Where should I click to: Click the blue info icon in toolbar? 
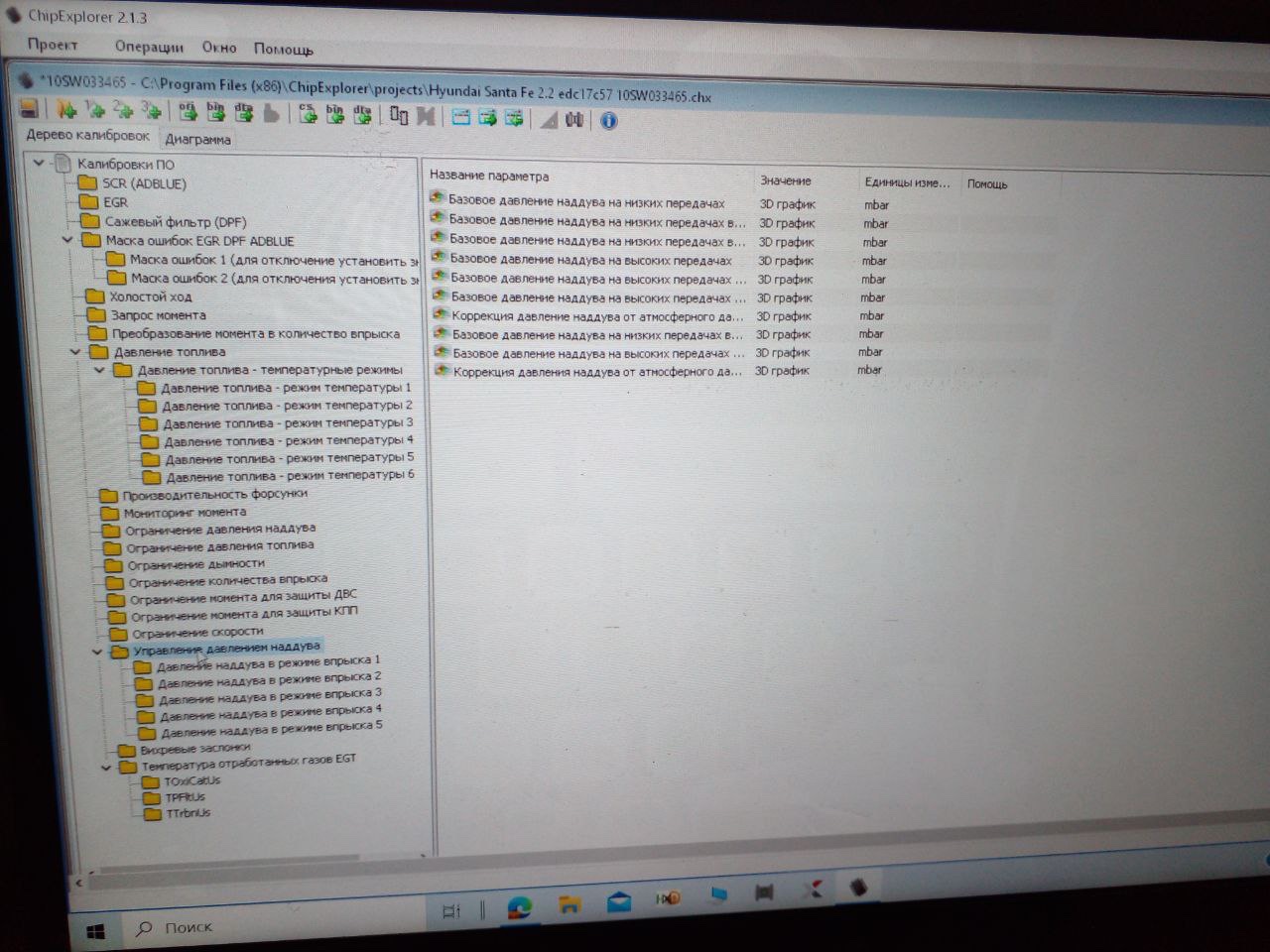608,121
